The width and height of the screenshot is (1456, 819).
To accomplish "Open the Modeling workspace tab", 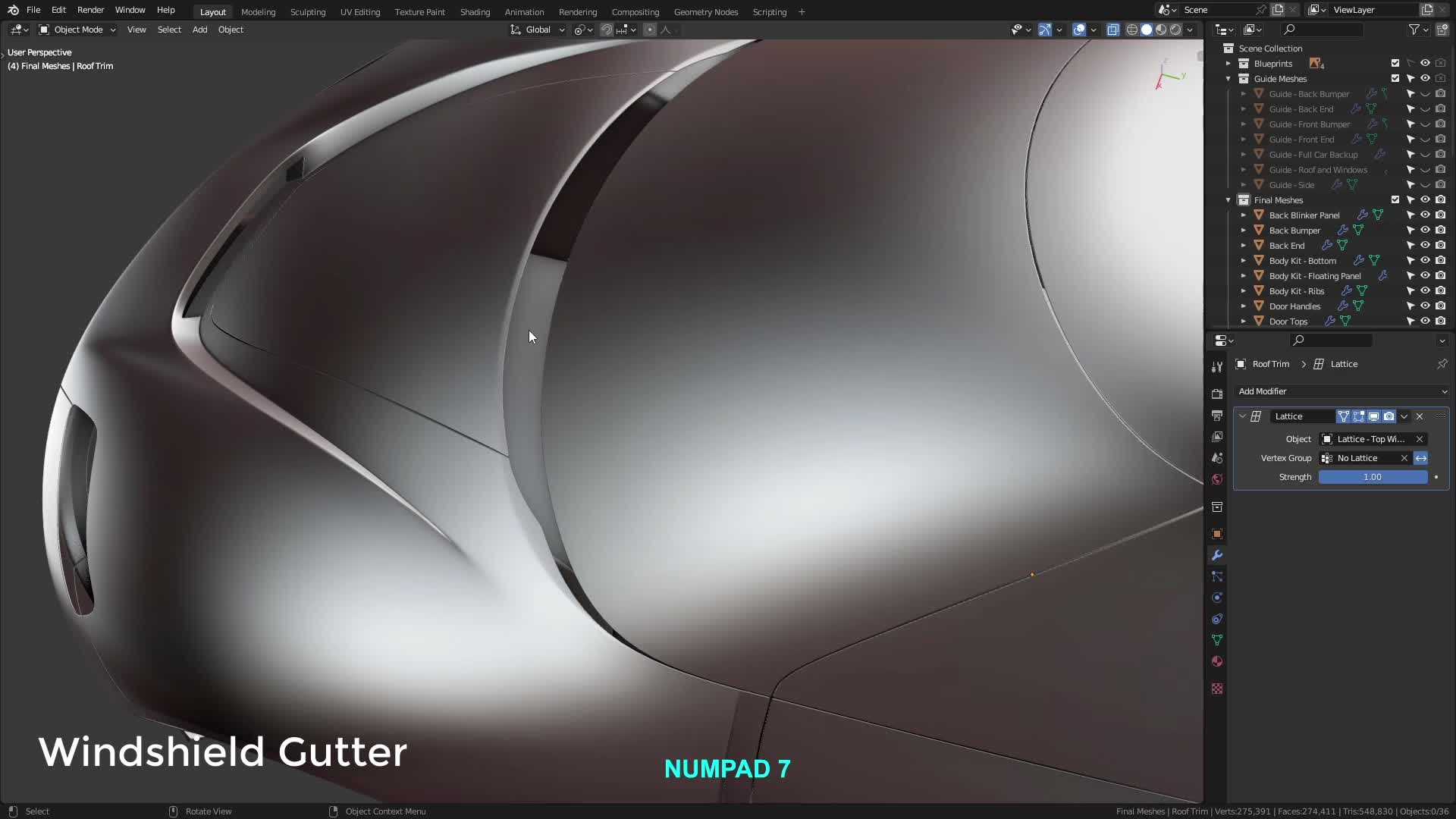I will tap(258, 12).
